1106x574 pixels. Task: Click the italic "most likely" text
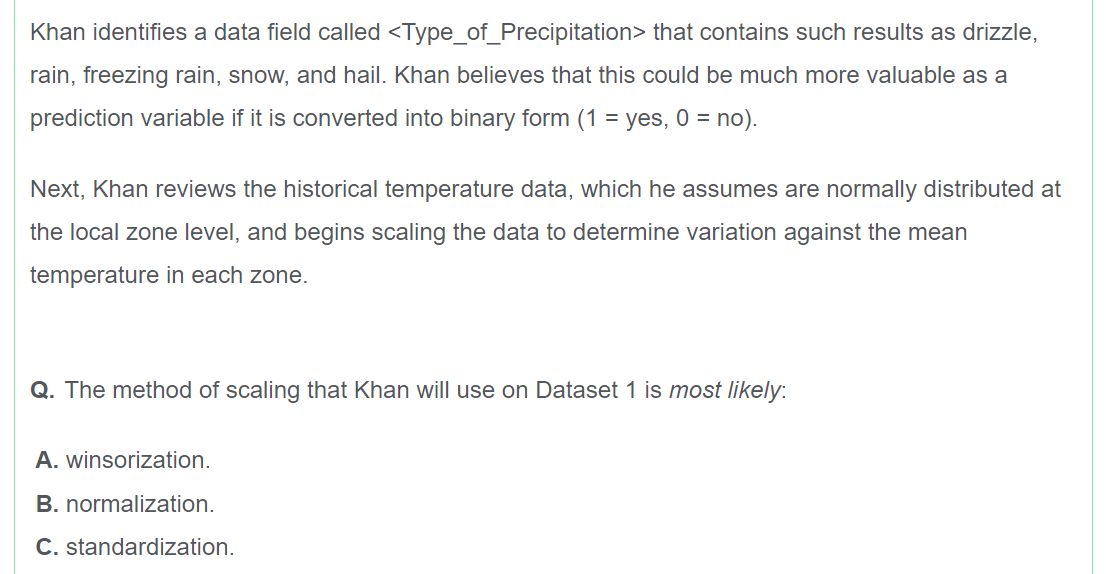[x=725, y=390]
